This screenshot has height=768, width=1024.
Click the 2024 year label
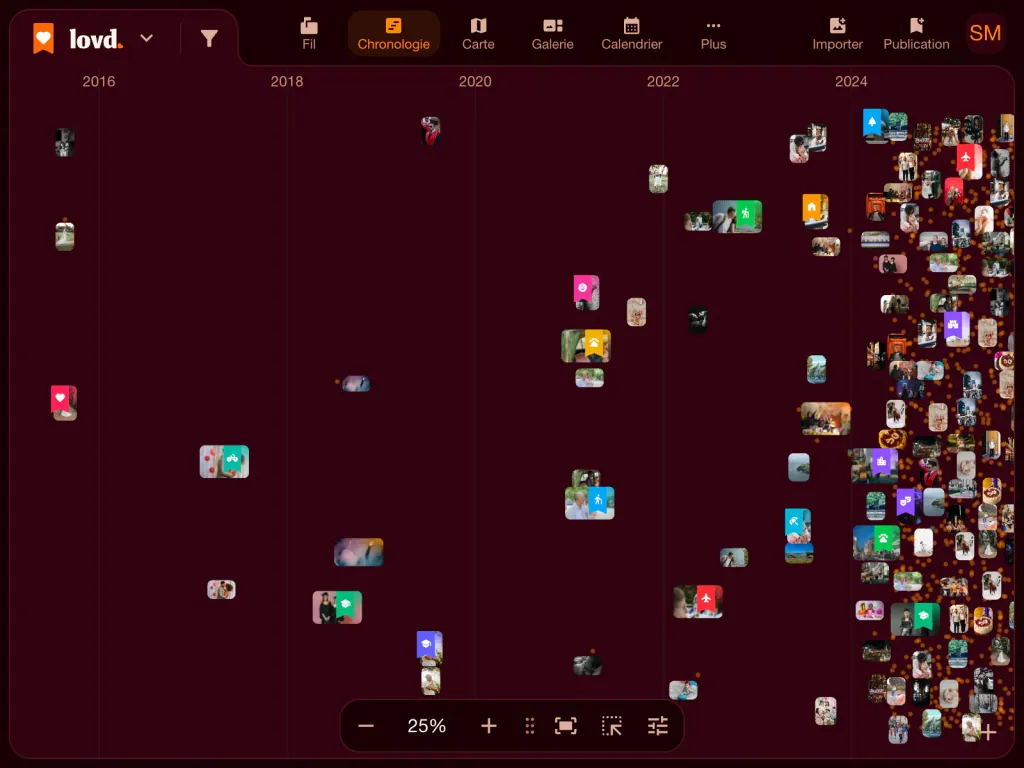(x=851, y=81)
